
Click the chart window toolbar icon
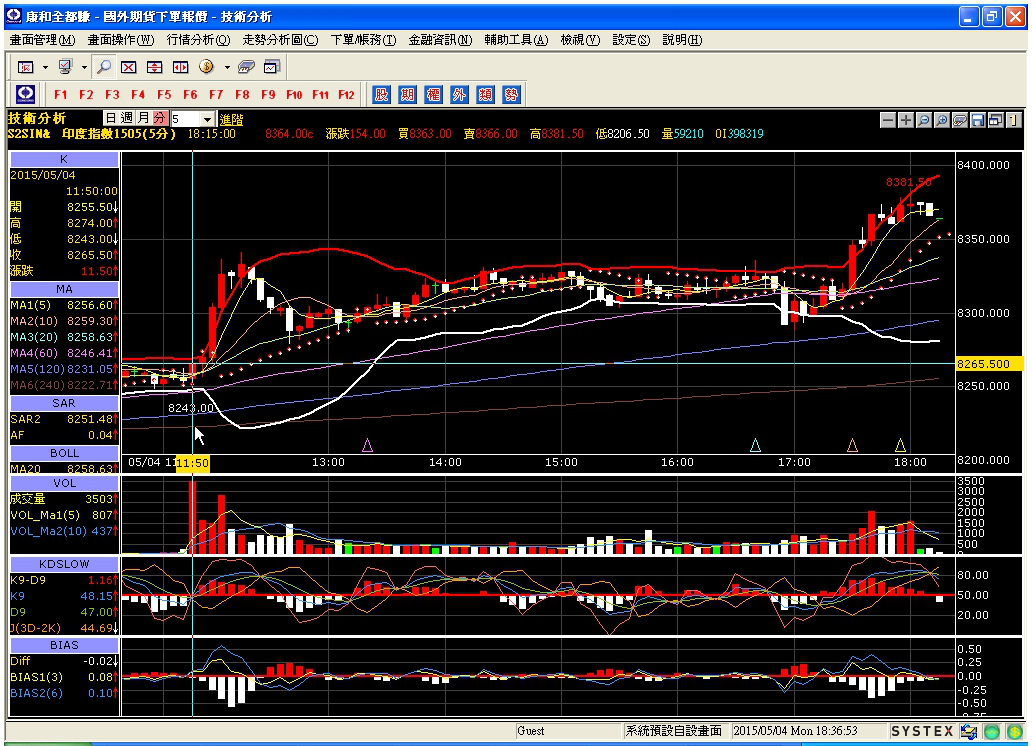(272, 67)
